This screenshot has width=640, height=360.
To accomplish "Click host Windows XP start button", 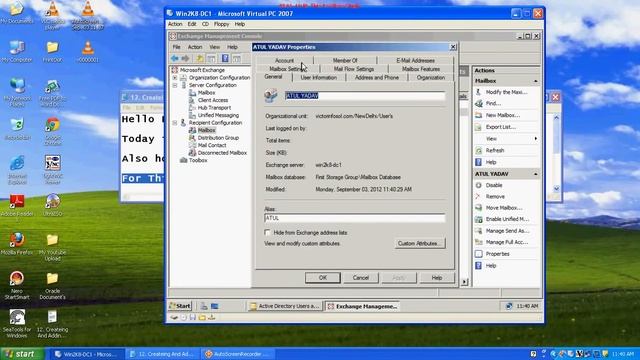I will (x=22, y=354).
